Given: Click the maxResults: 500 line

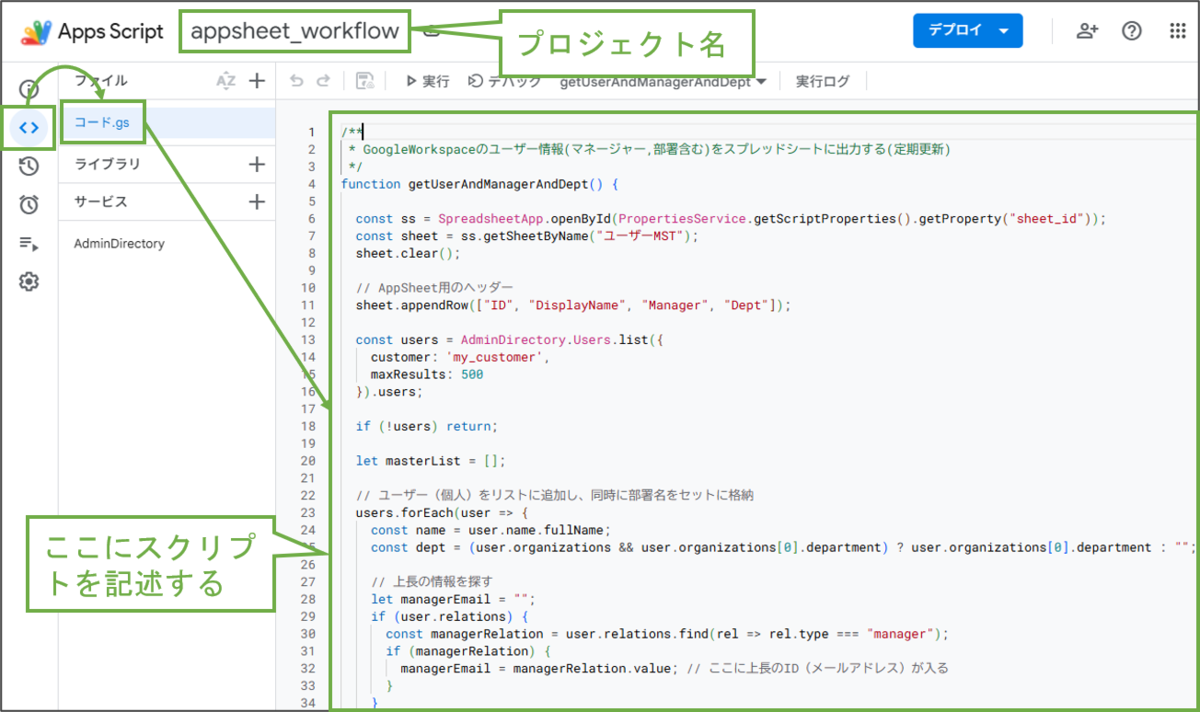Looking at the screenshot, I should point(427,374).
